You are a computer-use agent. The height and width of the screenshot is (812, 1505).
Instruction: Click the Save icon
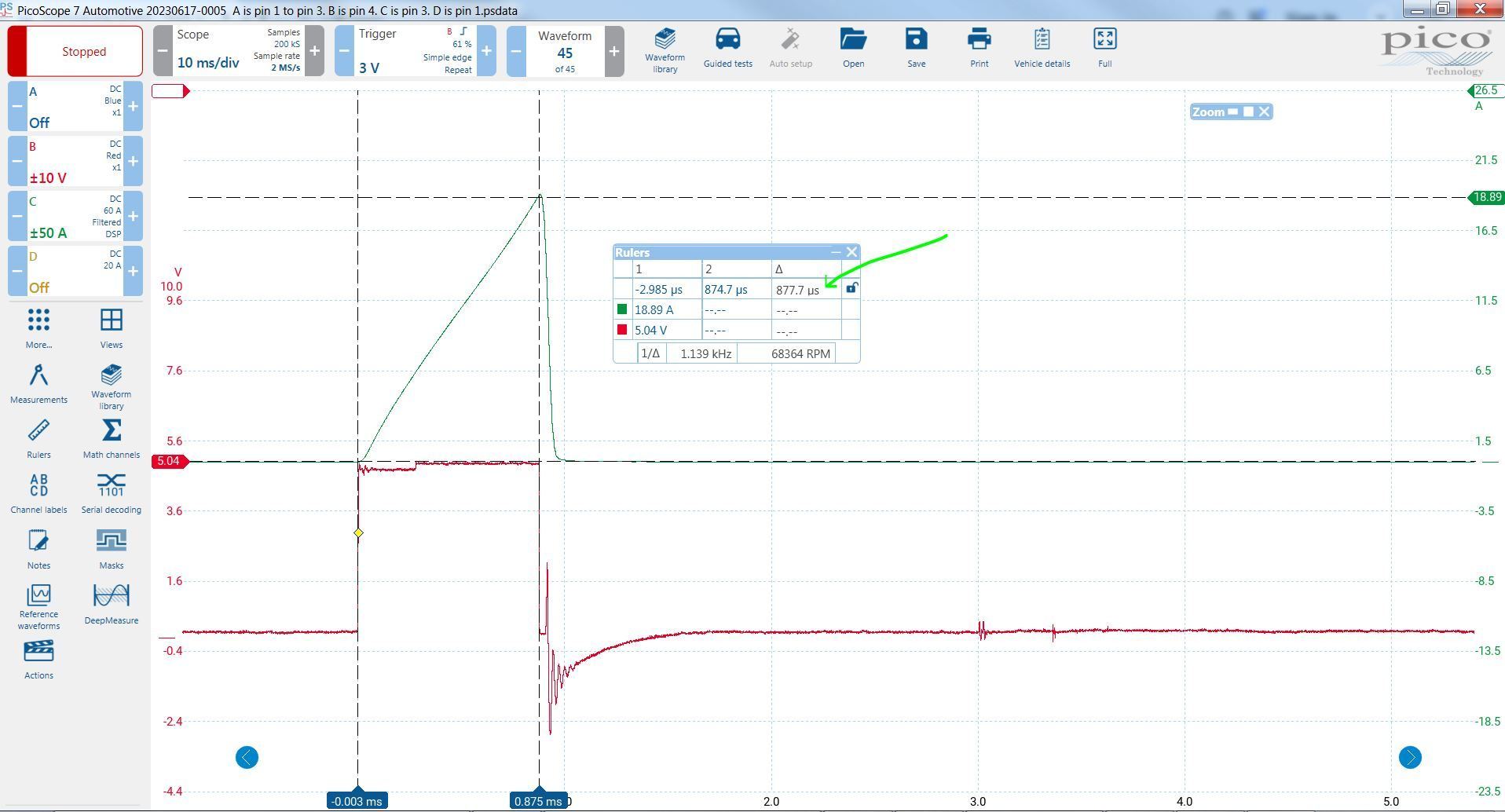(916, 49)
